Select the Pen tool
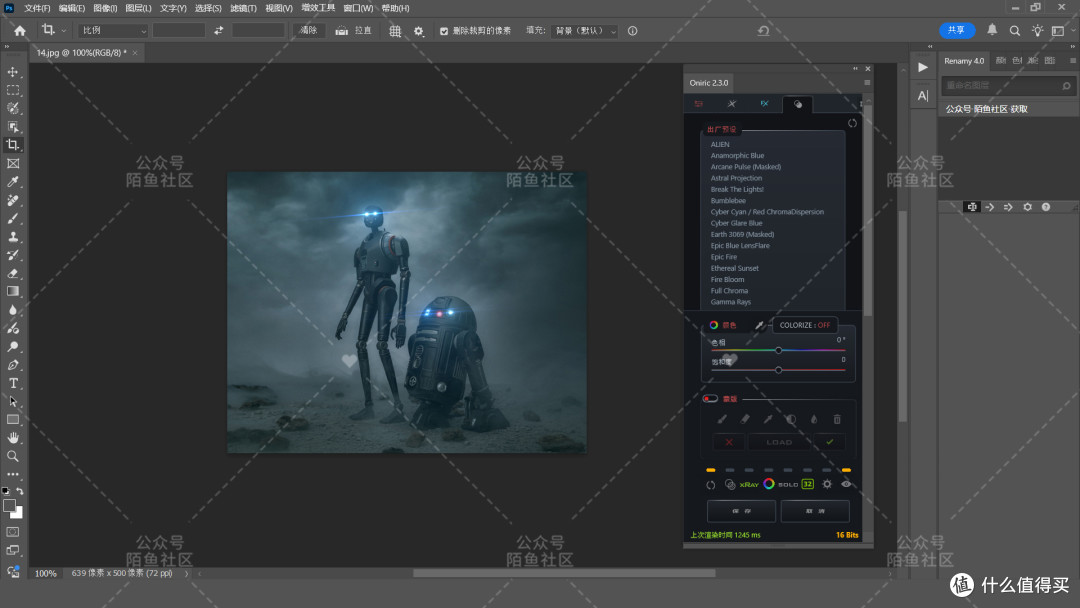 click(x=13, y=365)
